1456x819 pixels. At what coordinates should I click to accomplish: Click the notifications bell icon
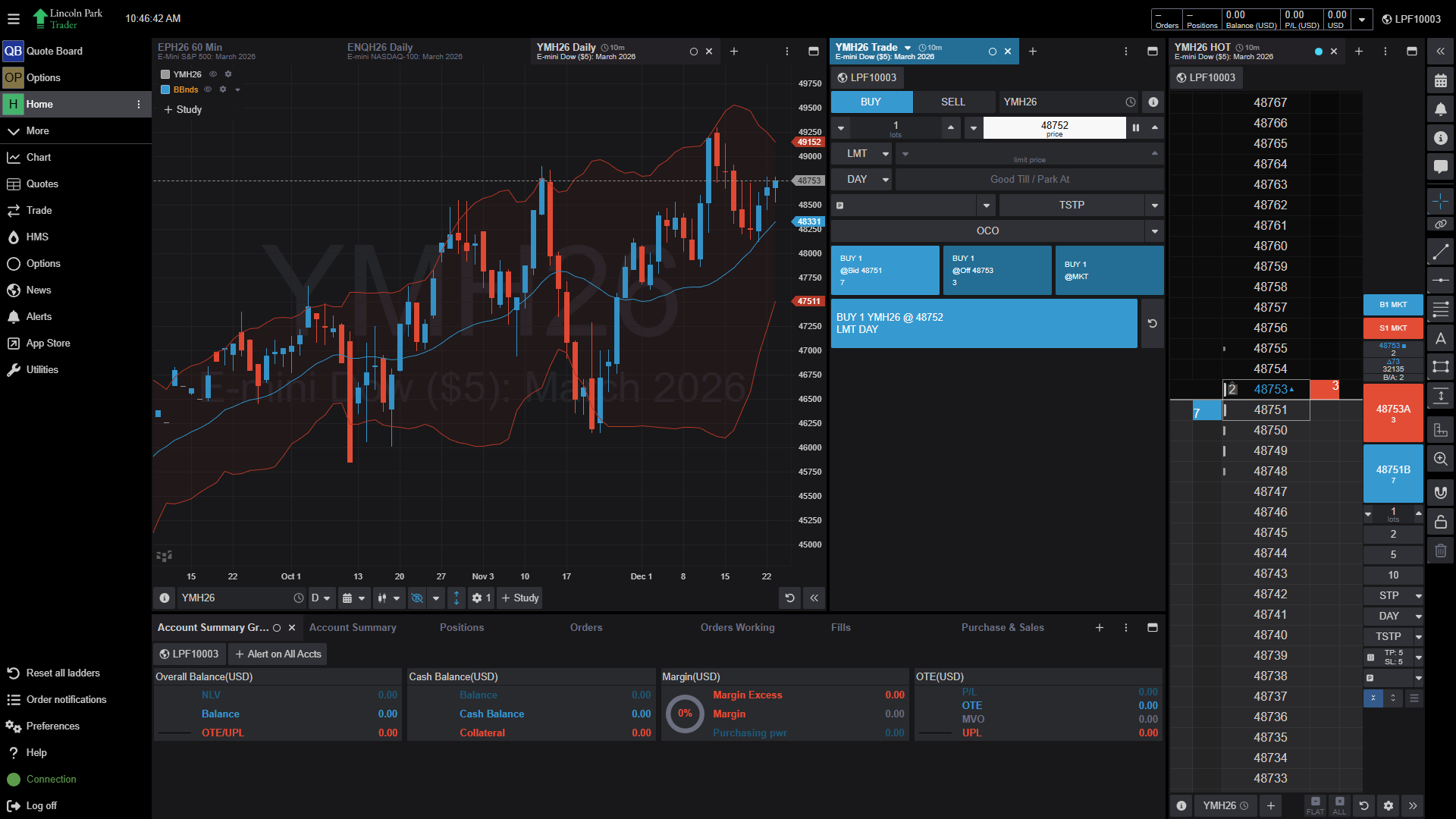(1441, 109)
